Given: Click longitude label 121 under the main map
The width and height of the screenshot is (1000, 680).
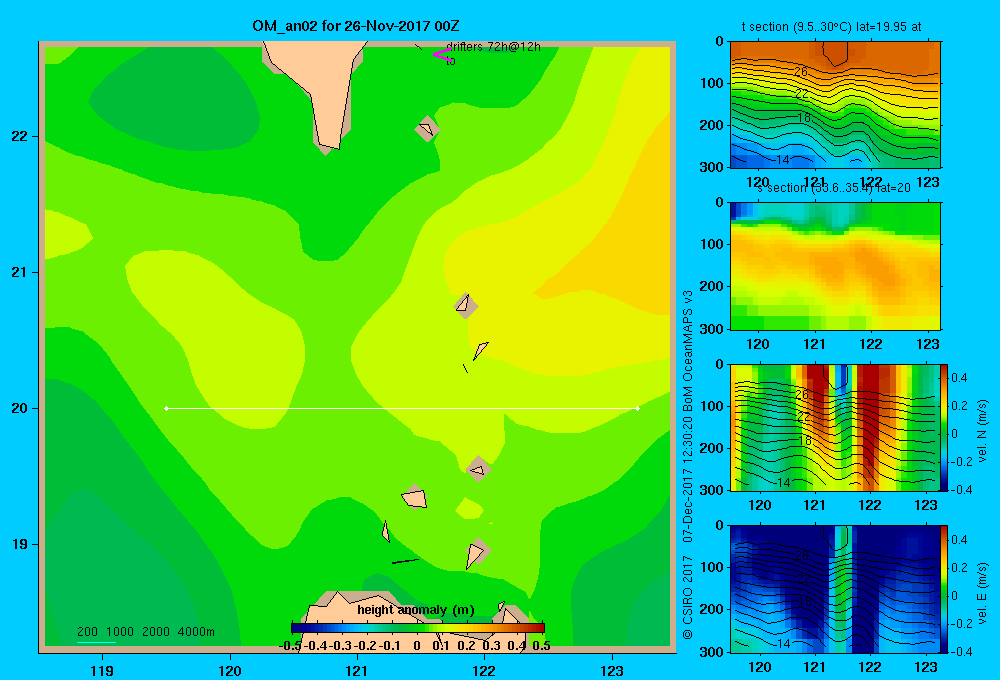Looking at the screenshot, I should pyautogui.click(x=357, y=670).
